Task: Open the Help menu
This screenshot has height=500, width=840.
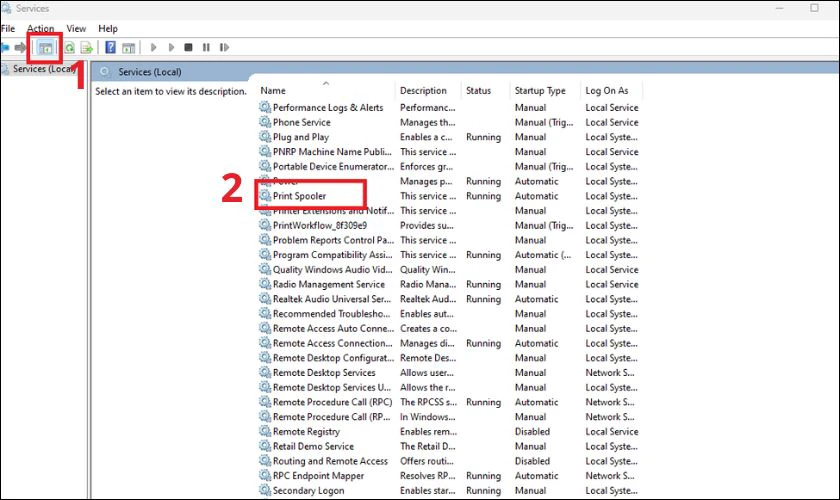Action: (108, 28)
